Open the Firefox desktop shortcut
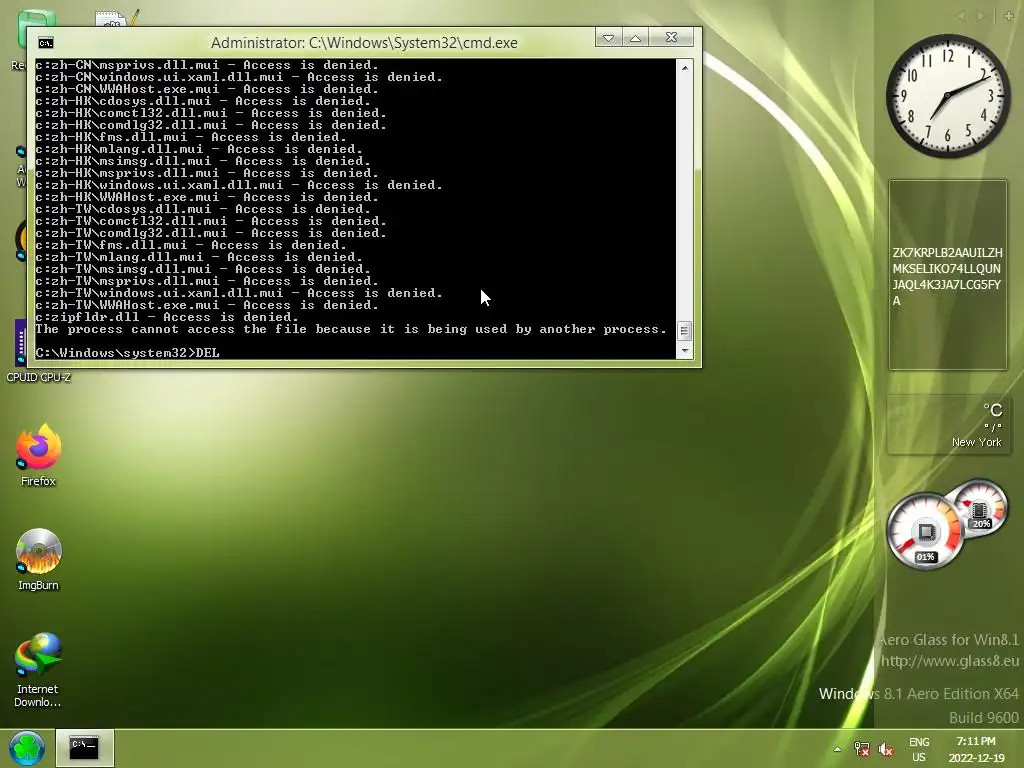Screen dimensions: 1024x768 tap(38, 455)
